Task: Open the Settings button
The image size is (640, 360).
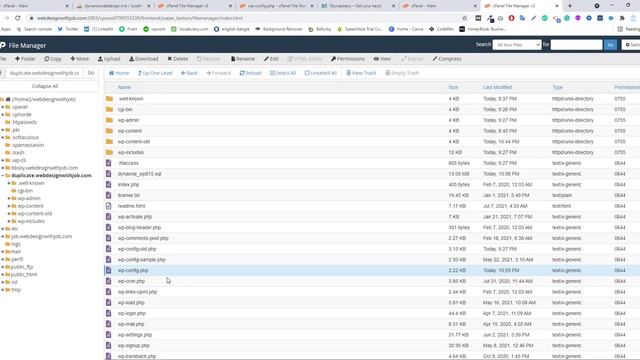Action: coord(631,44)
